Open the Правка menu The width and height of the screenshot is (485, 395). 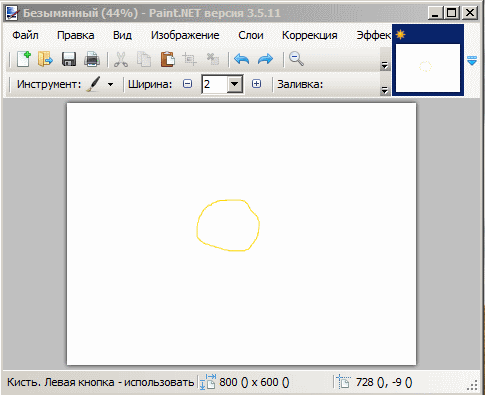[x=76, y=35]
